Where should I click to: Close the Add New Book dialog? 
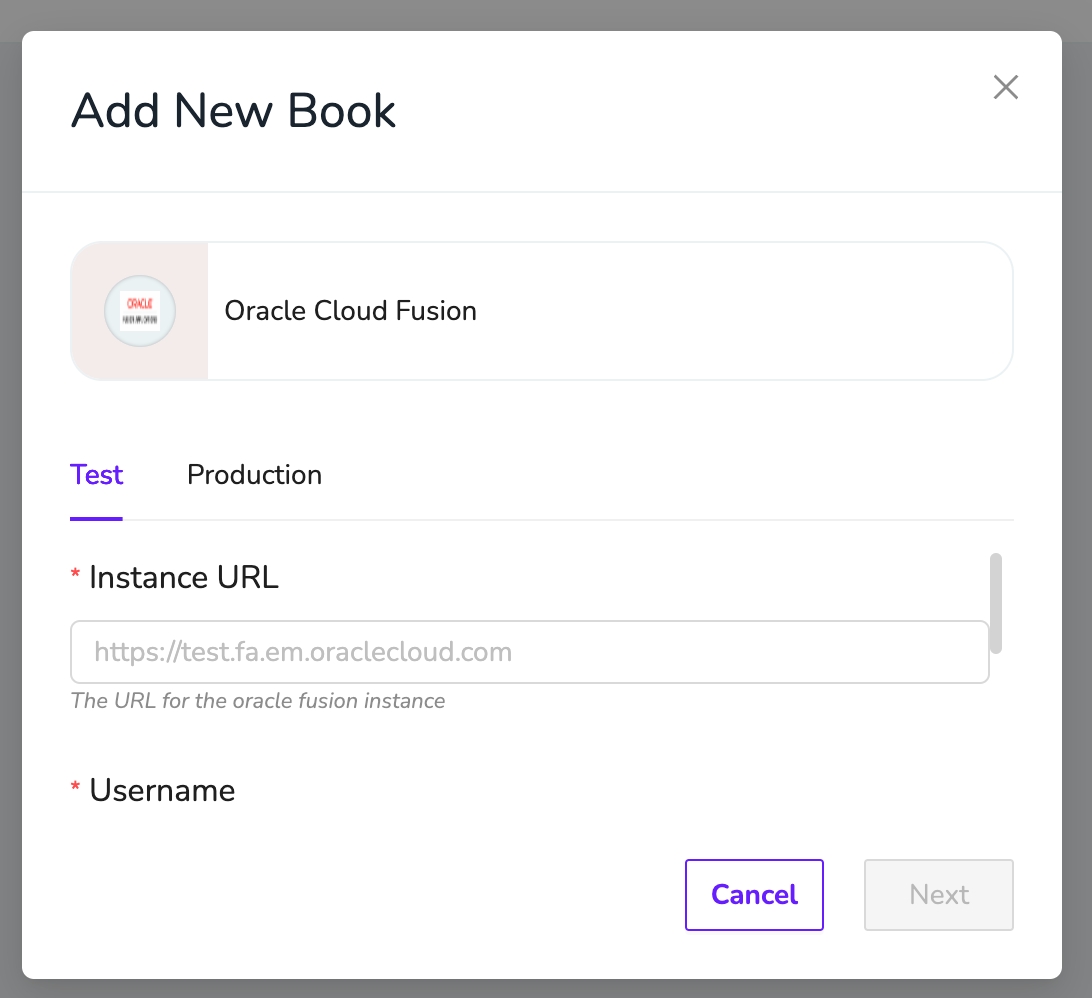pyautogui.click(x=1005, y=88)
